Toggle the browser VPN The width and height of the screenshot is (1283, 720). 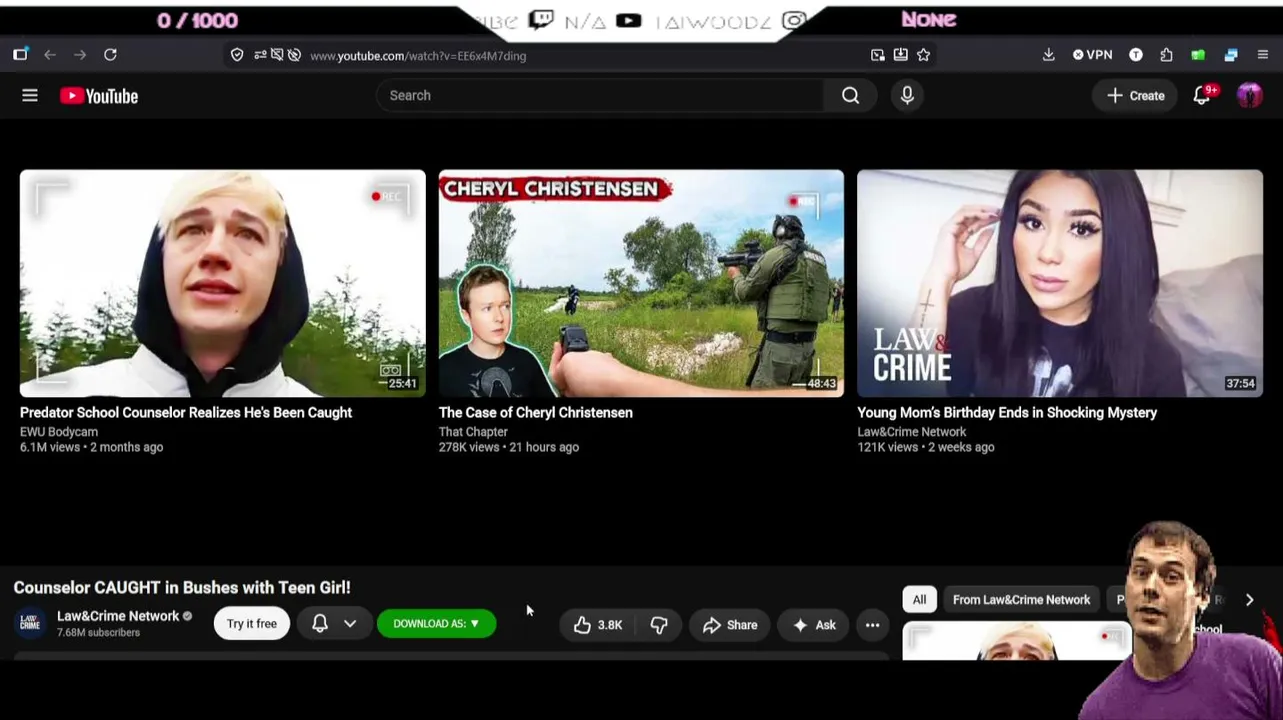[1092, 55]
